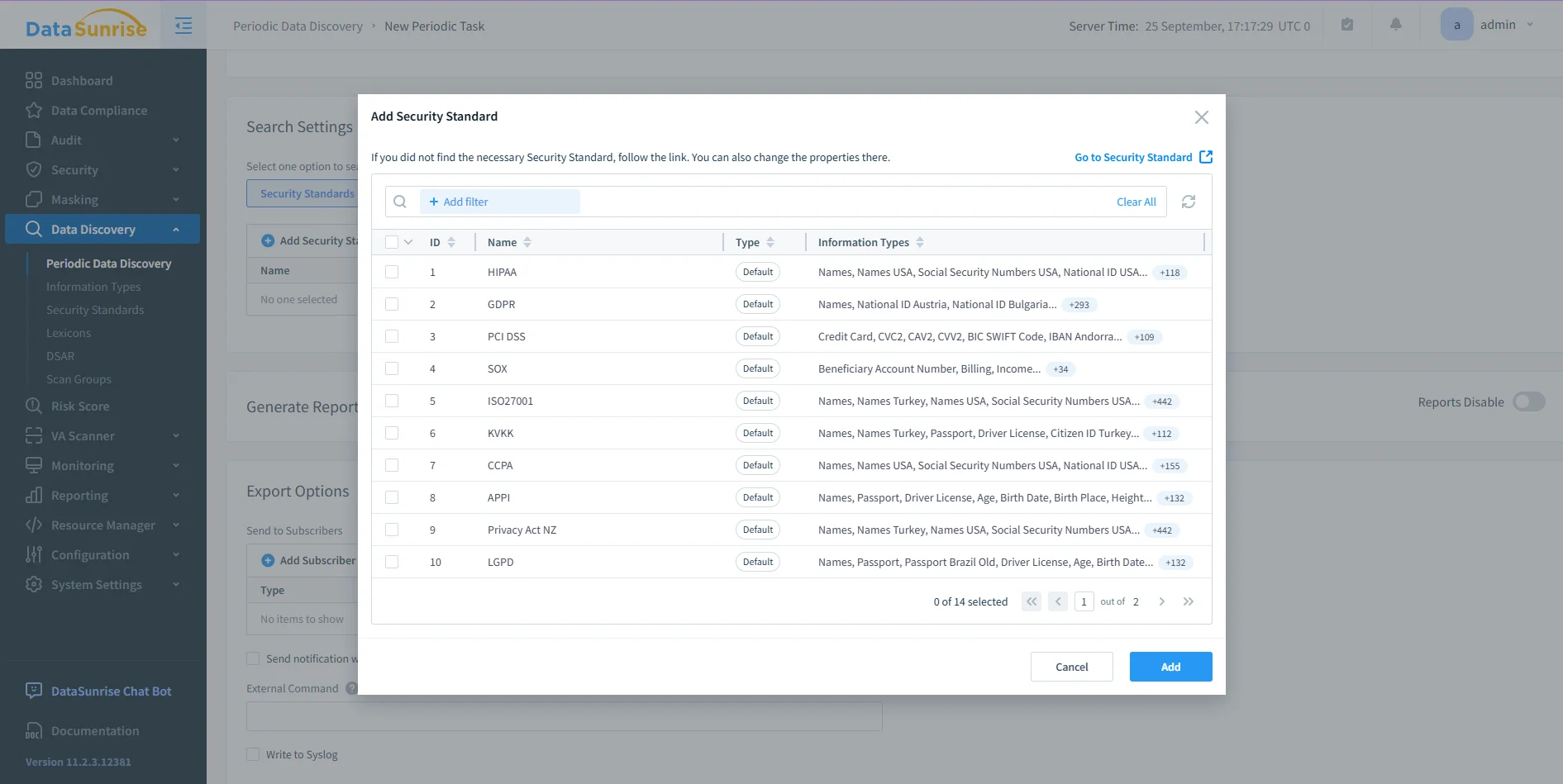This screenshot has height=784, width=1563.
Task: Click the search magnifier in the dialog
Action: coord(400,201)
